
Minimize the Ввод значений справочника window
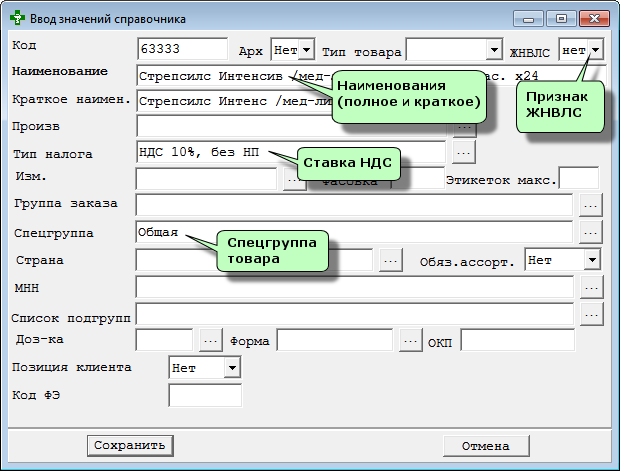pos(529,19)
